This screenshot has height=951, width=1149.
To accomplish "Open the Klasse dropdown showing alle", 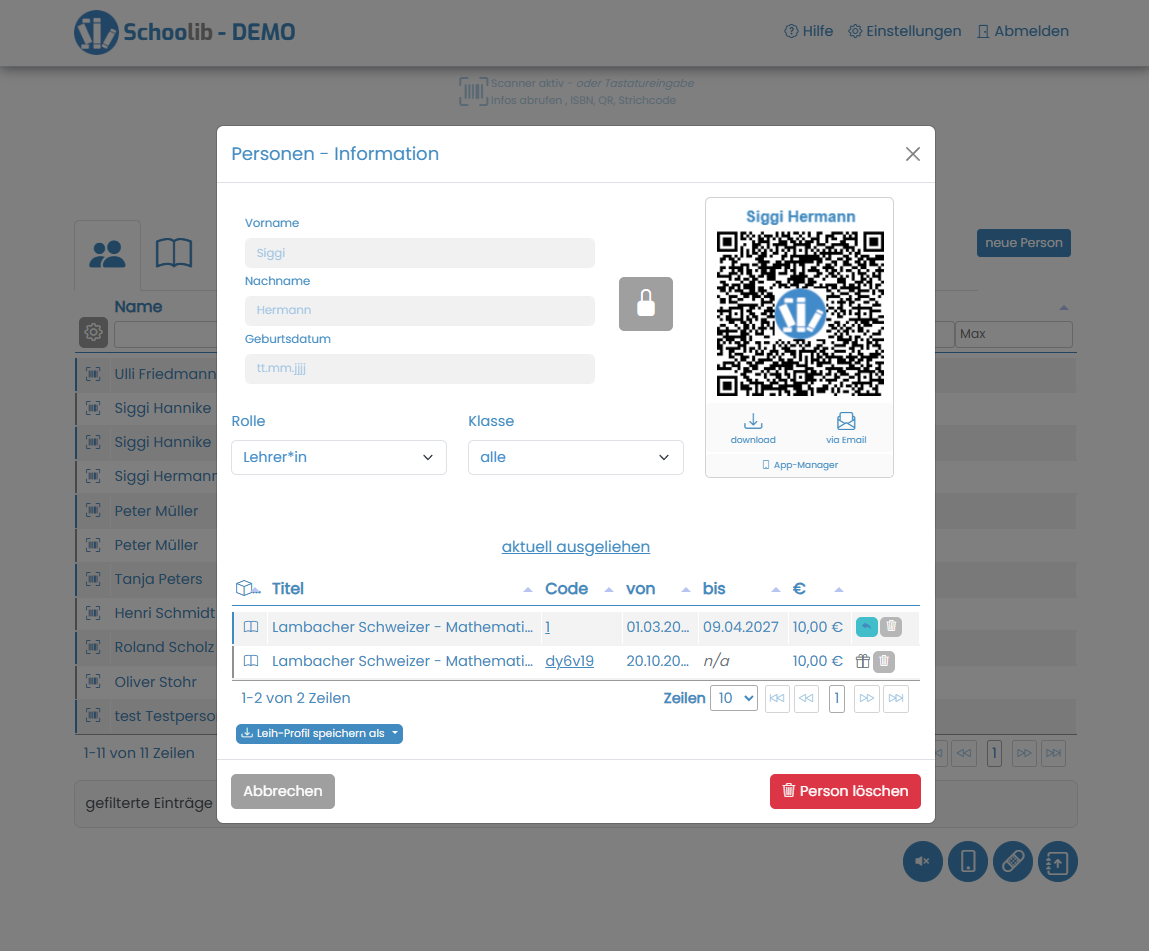I will pyautogui.click(x=575, y=457).
